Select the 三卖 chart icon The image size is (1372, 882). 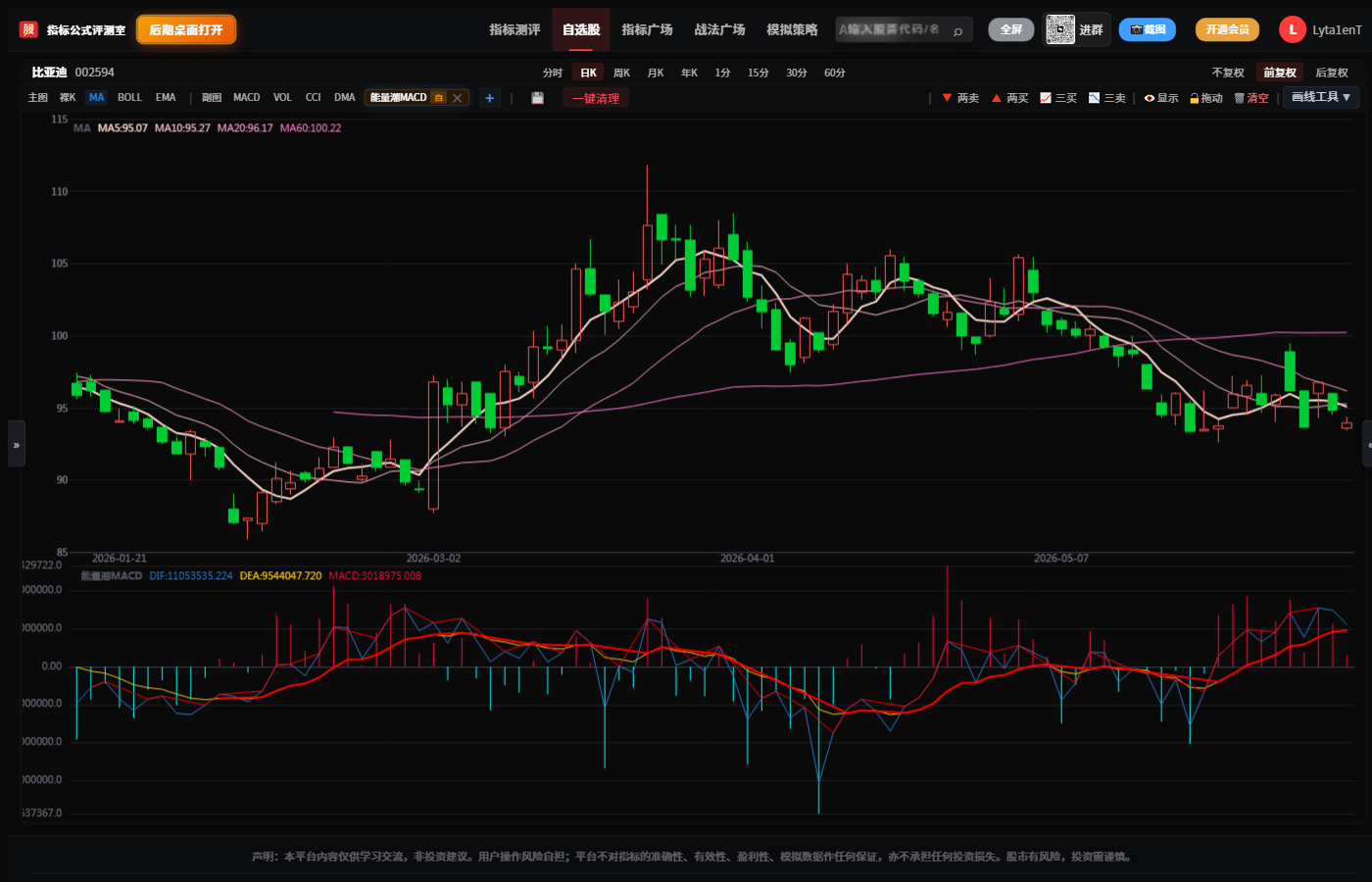[x=1095, y=98]
